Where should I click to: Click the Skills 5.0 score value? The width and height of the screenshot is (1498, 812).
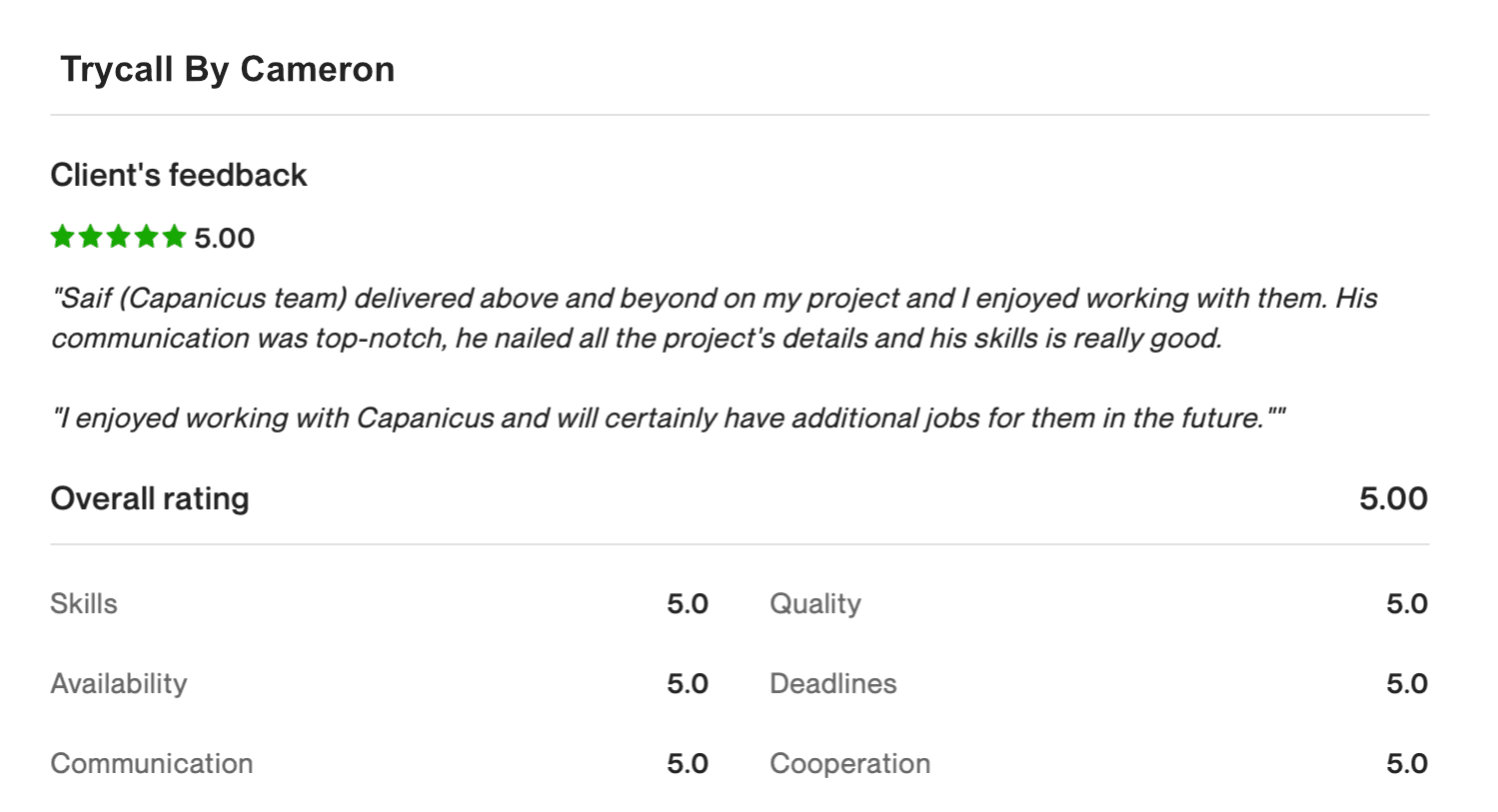point(688,603)
